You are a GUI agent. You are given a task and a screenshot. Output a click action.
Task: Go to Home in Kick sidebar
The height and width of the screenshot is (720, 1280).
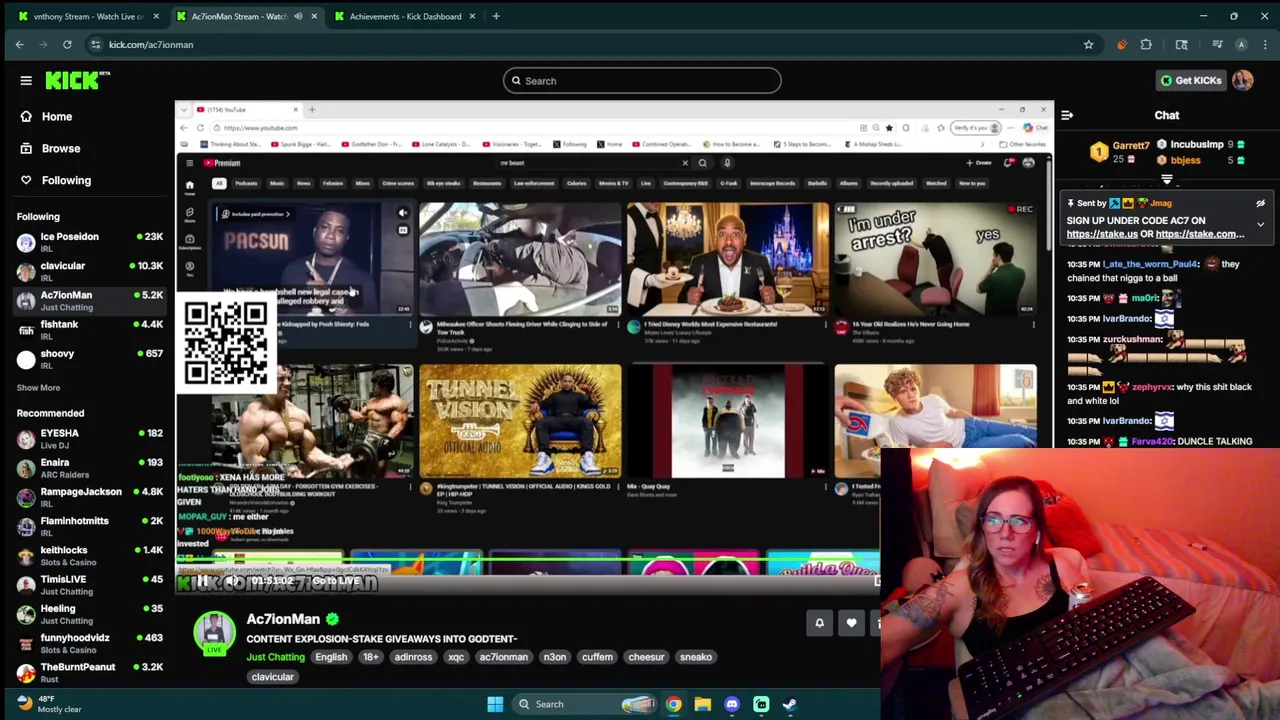pos(46,117)
